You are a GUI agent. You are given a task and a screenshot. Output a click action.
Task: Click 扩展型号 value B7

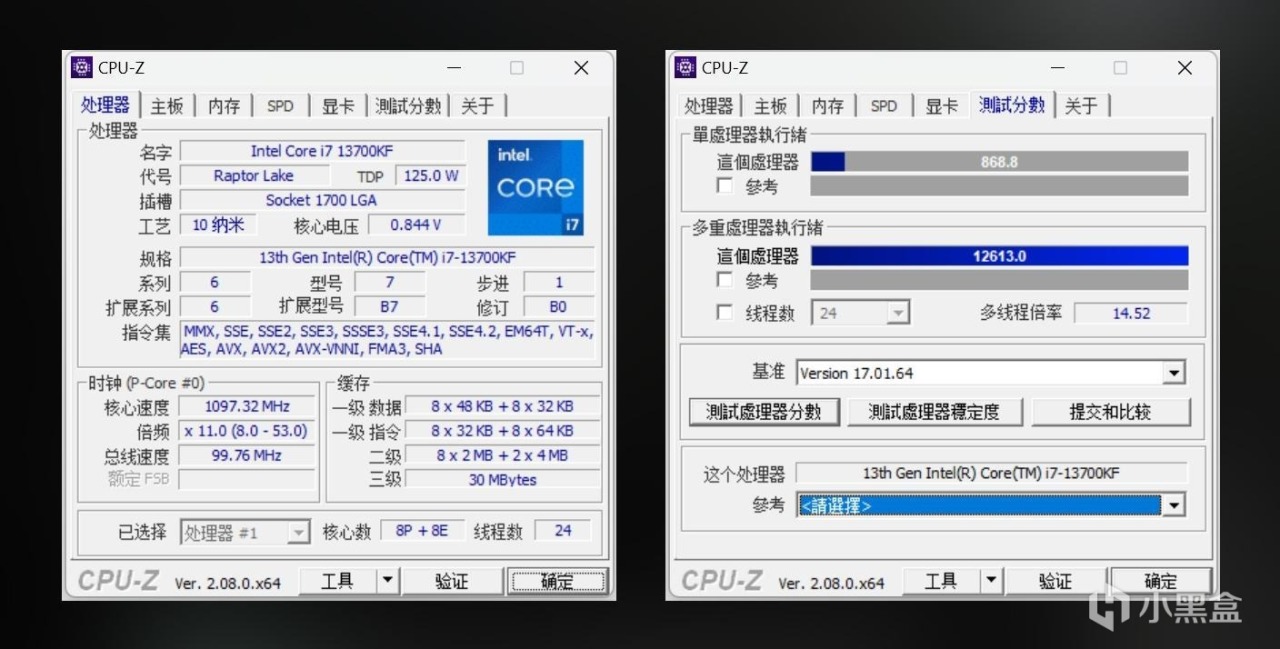(x=389, y=307)
